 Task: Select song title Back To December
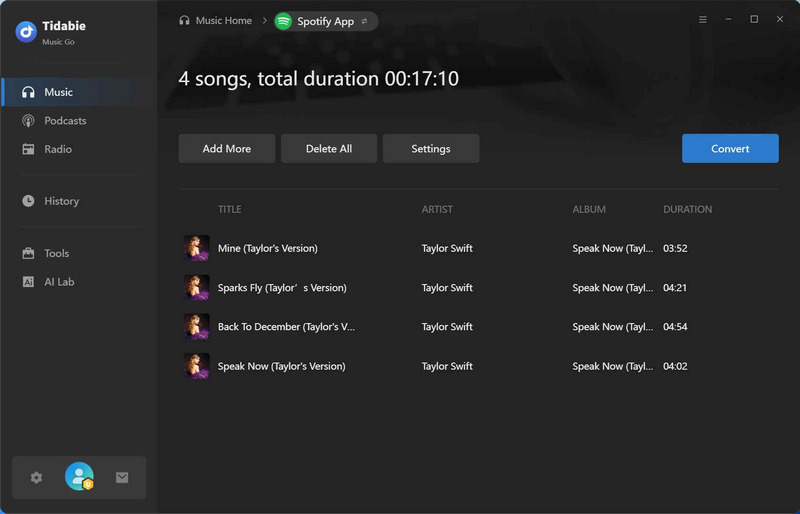coord(286,327)
